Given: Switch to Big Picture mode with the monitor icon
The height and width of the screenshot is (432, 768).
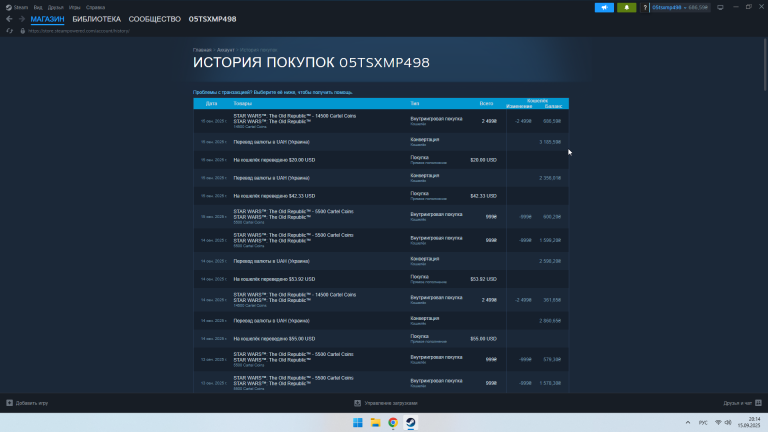Looking at the screenshot, I should coord(720,7).
